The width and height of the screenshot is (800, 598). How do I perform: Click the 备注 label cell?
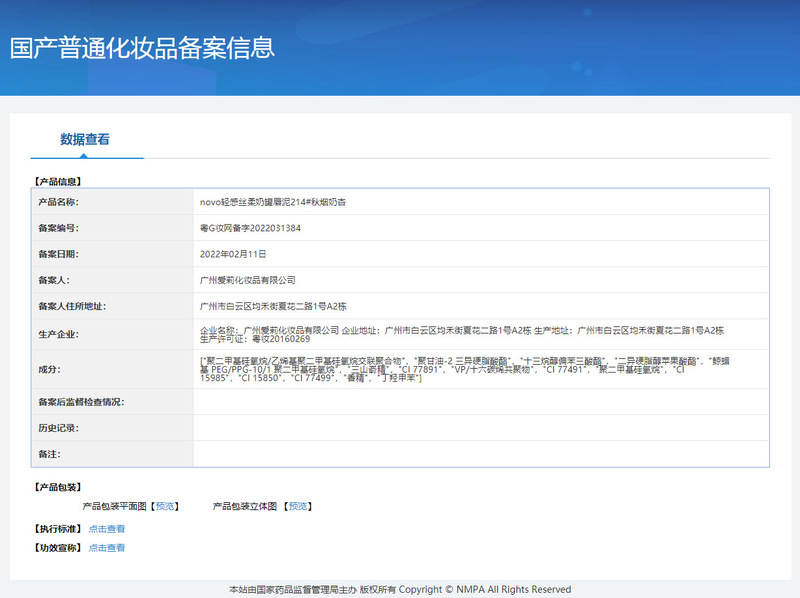(112, 454)
